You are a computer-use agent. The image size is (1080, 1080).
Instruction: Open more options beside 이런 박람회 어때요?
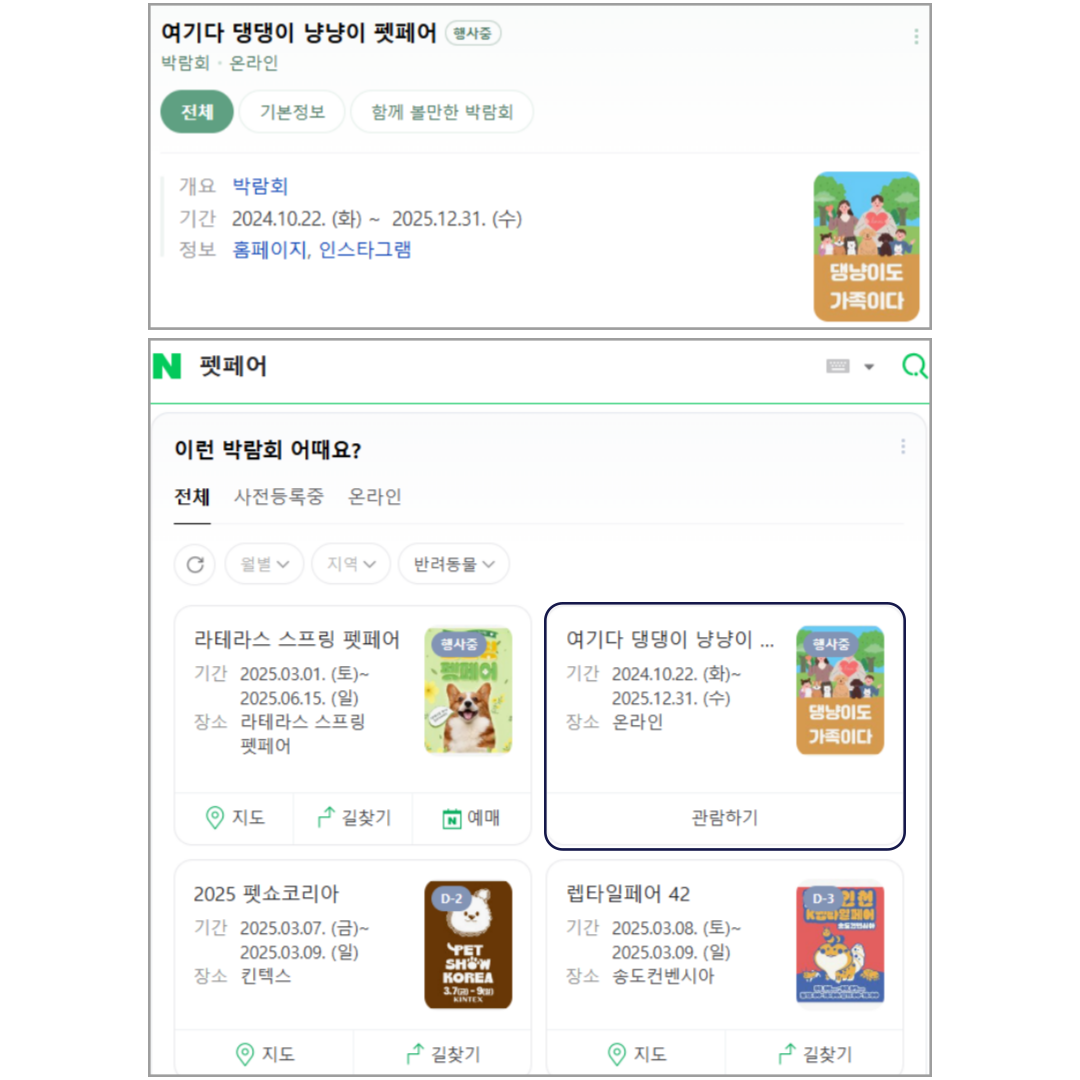pos(903,446)
